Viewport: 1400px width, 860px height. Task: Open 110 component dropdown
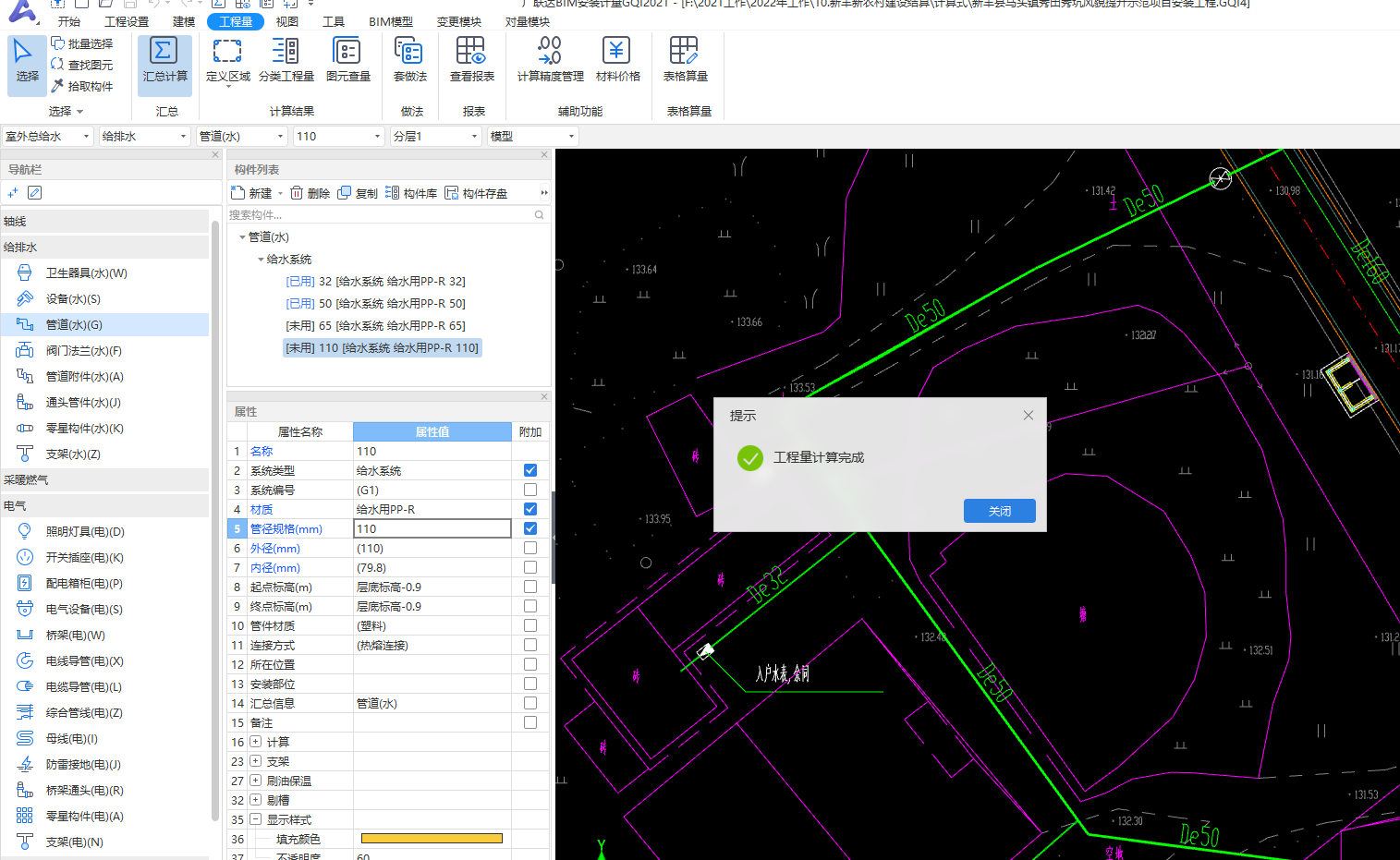click(x=339, y=136)
